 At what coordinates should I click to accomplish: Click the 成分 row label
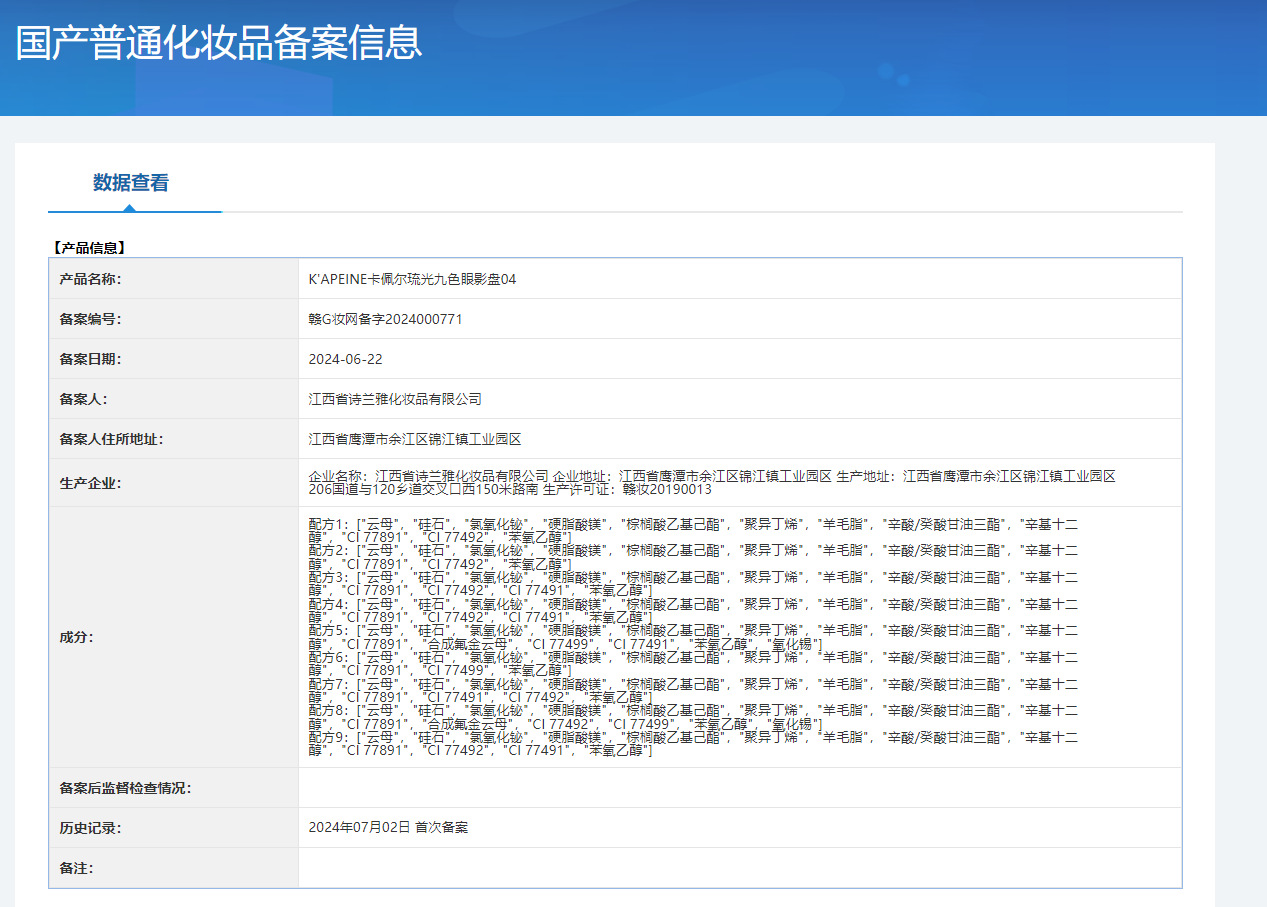[76, 637]
